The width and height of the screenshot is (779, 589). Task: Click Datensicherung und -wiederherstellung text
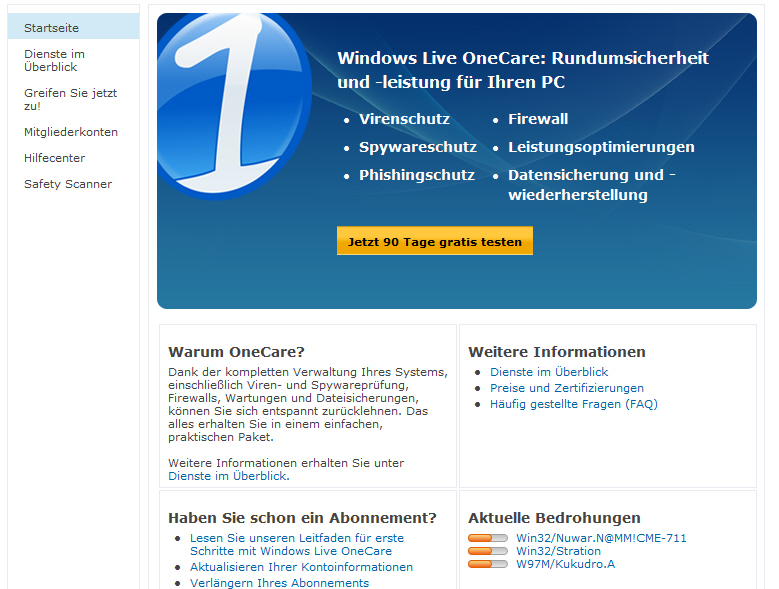(591, 185)
